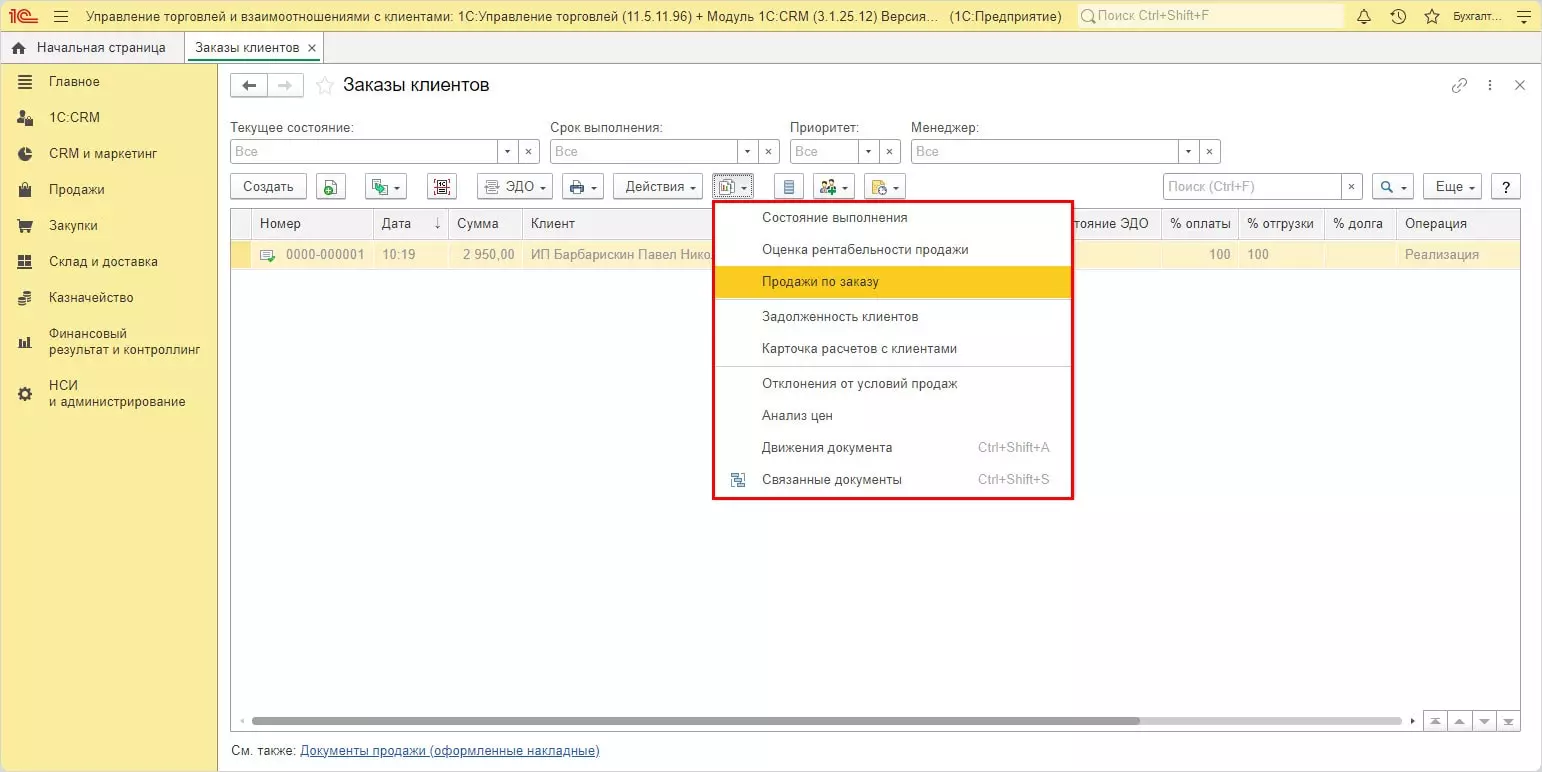Open CRM и маркетинг pie-chart icon

click(26, 154)
